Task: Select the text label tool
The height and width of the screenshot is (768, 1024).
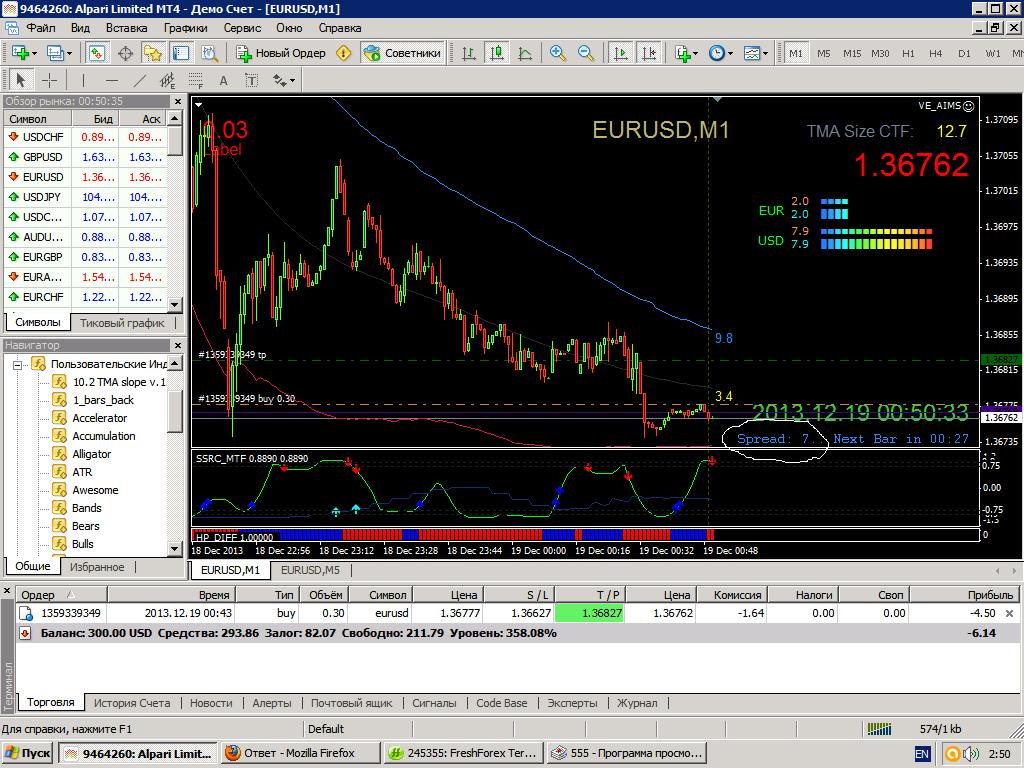Action: (x=251, y=80)
